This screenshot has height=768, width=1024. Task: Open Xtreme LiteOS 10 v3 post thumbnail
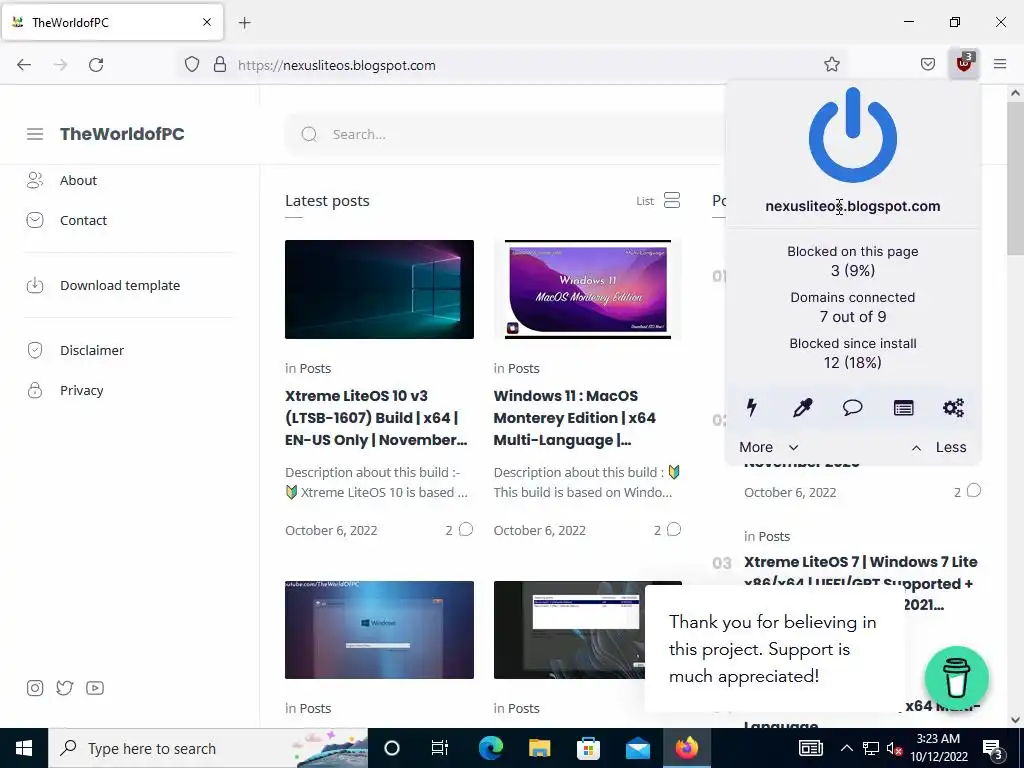(x=379, y=289)
